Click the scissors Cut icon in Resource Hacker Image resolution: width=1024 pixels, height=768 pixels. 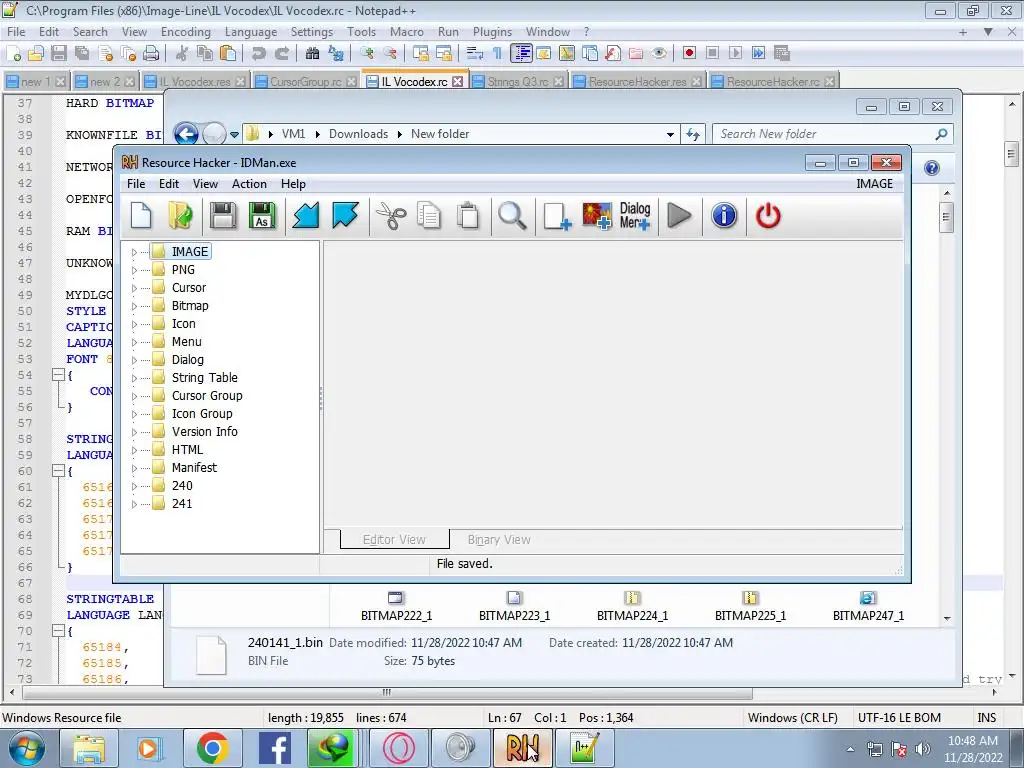click(391, 216)
